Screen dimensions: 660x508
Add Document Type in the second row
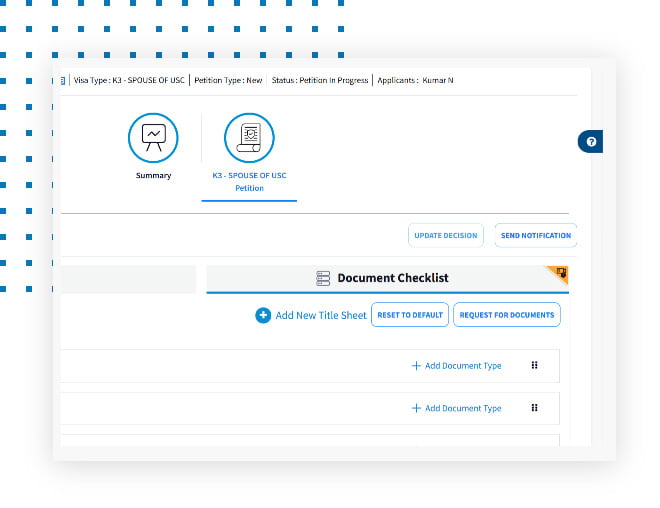pos(457,408)
